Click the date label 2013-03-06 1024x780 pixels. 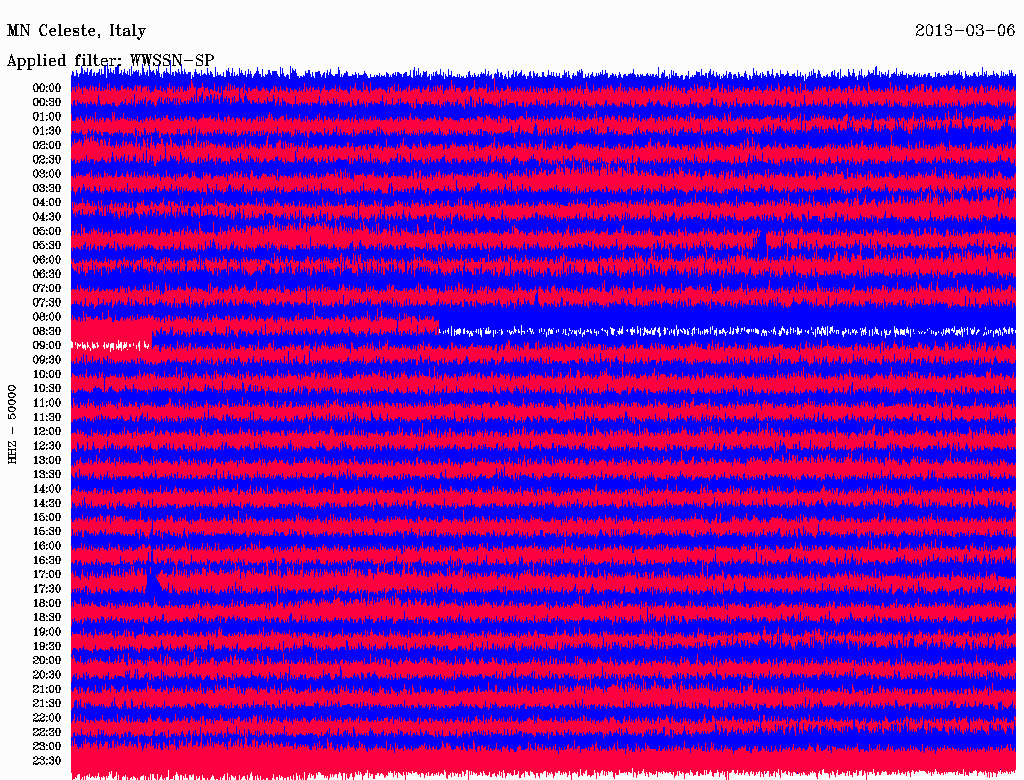(965, 30)
